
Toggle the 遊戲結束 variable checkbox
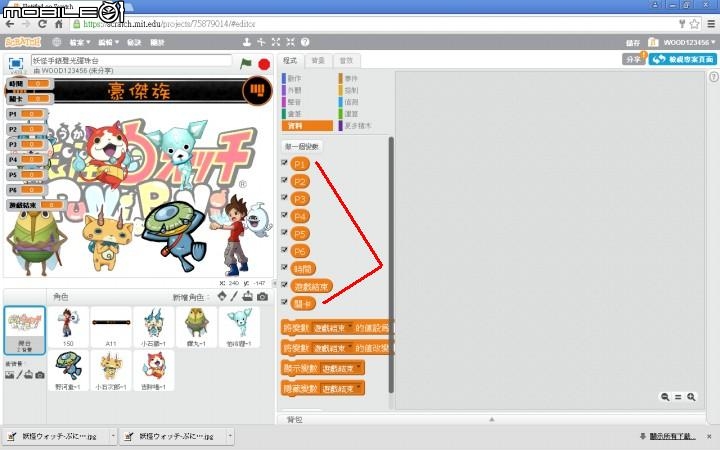pos(284,285)
